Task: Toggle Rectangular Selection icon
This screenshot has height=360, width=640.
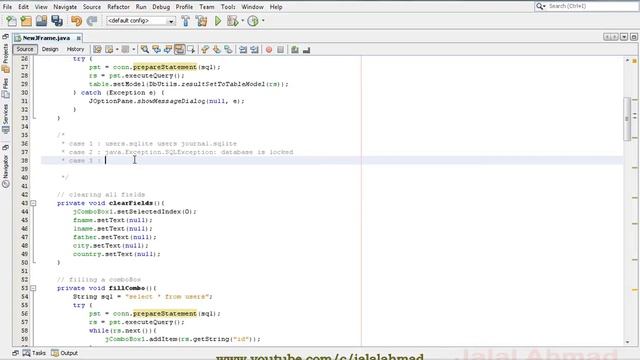Action: click(x=191, y=49)
